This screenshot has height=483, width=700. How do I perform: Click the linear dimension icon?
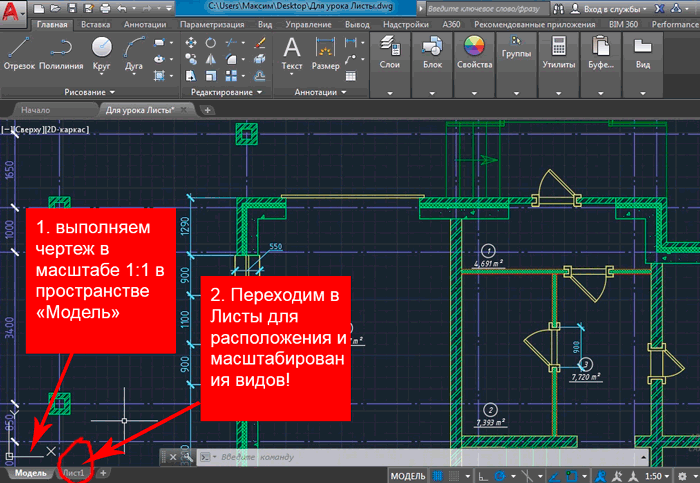click(x=350, y=43)
